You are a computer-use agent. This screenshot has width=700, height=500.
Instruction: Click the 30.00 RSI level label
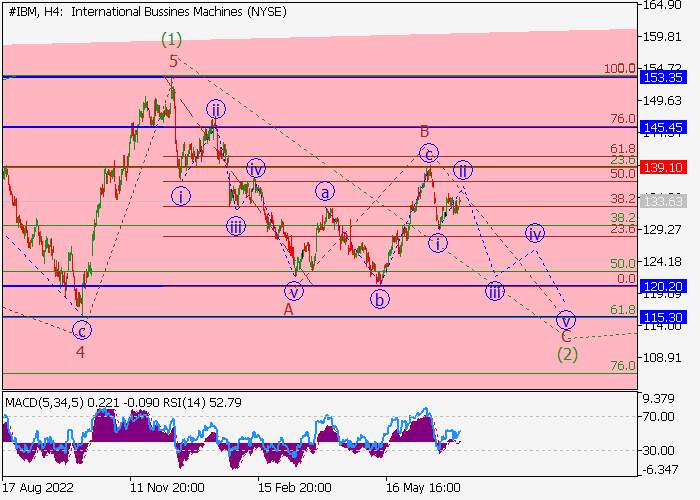click(658, 450)
